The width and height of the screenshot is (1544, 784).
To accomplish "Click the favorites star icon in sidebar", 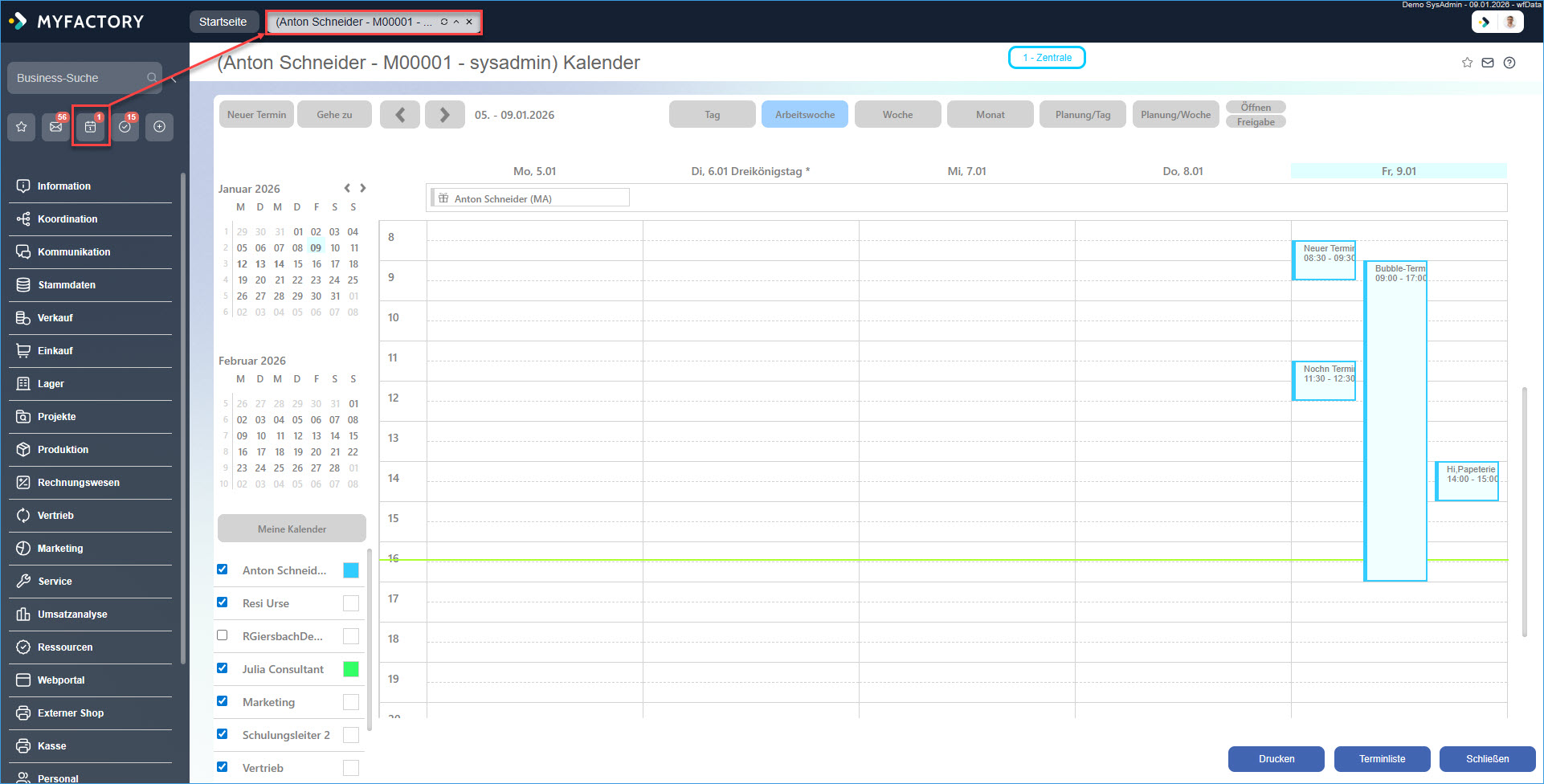I will pyautogui.click(x=22, y=127).
